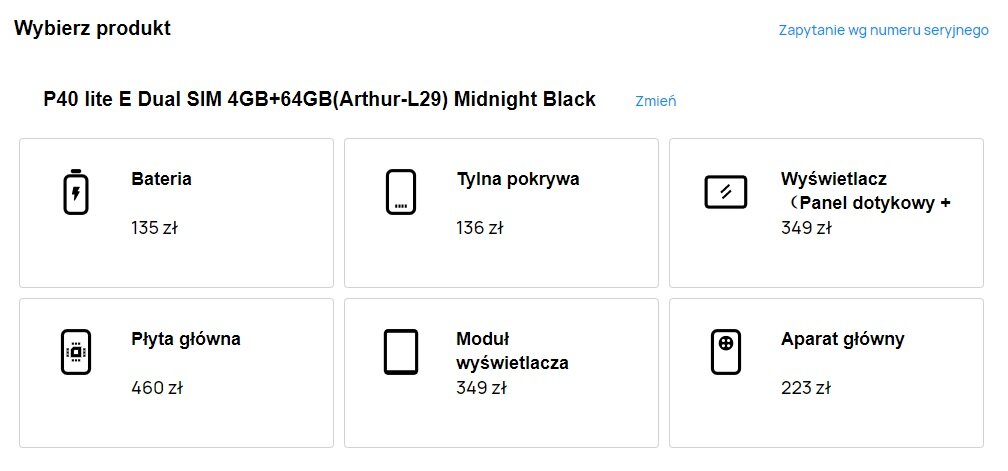Open the serial number query link
This screenshot has width=1008, height=471.
[883, 30]
